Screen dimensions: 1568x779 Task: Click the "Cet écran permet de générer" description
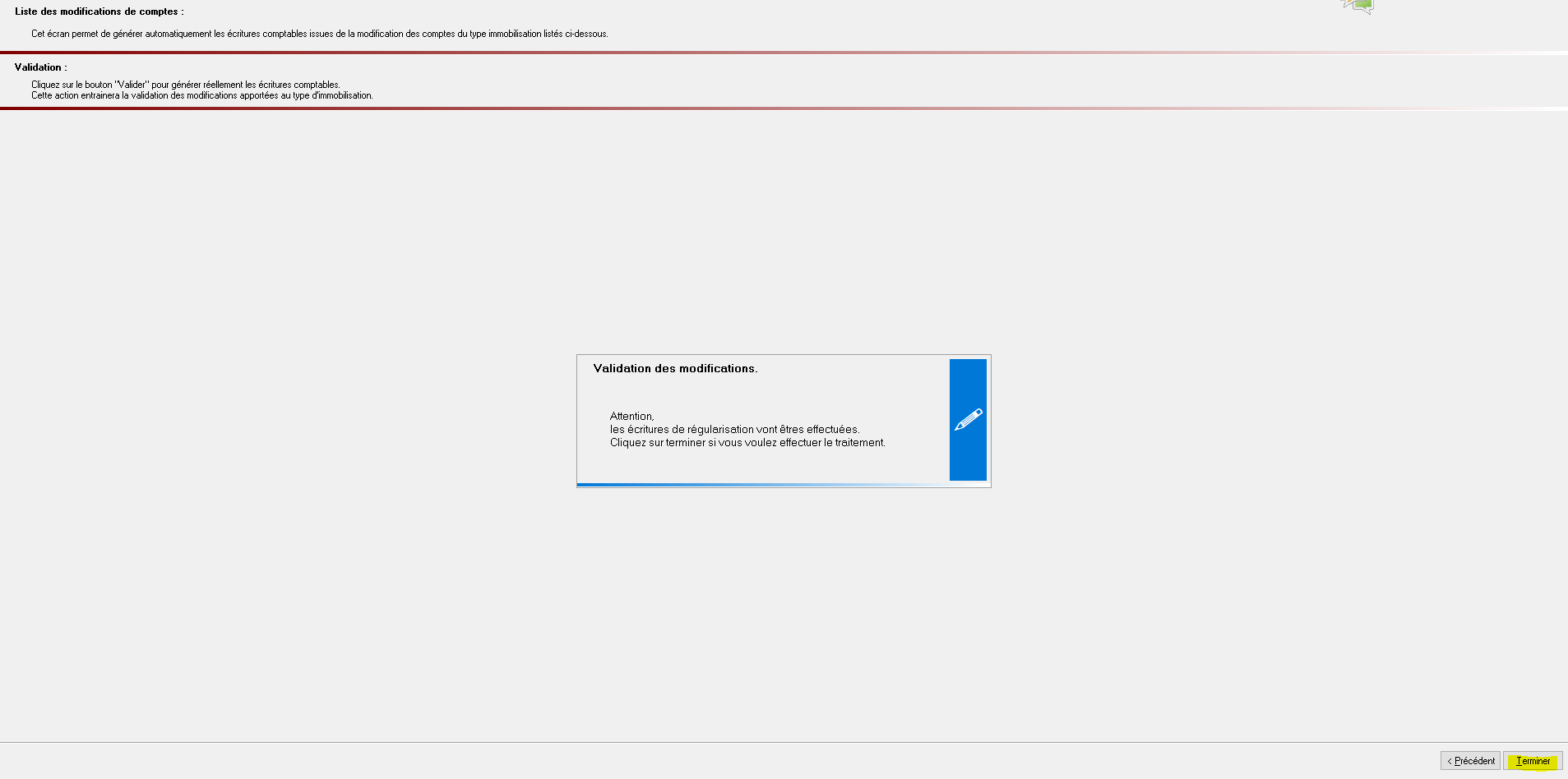click(319, 34)
